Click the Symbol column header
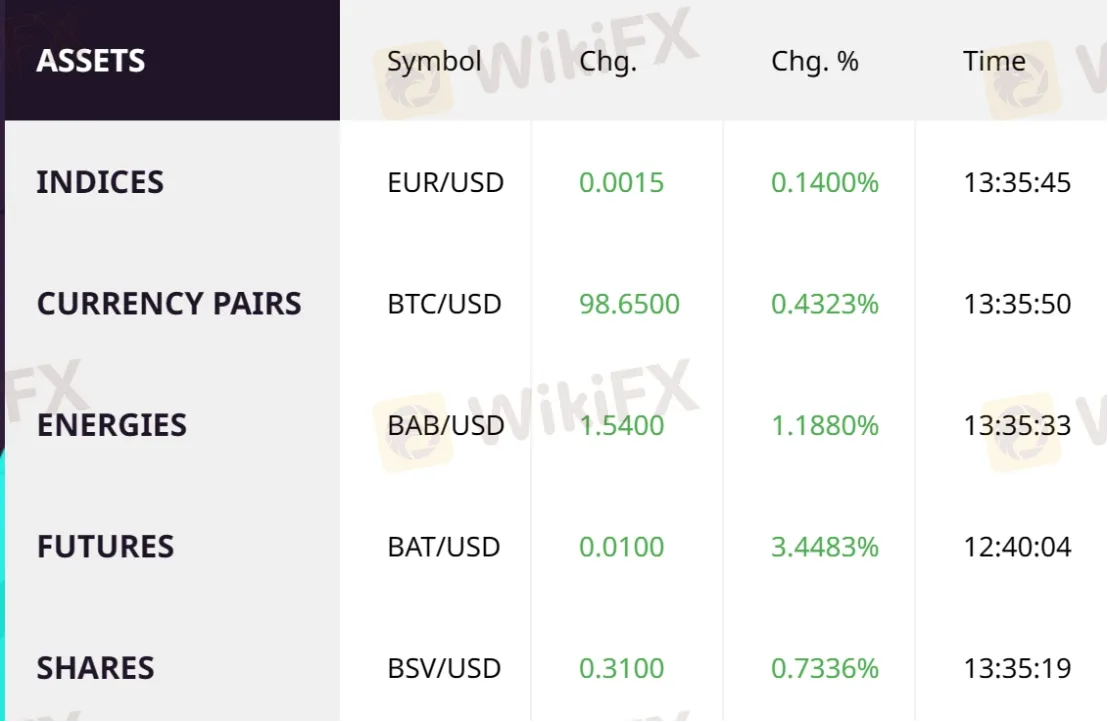The height and width of the screenshot is (722, 1108). tap(434, 61)
